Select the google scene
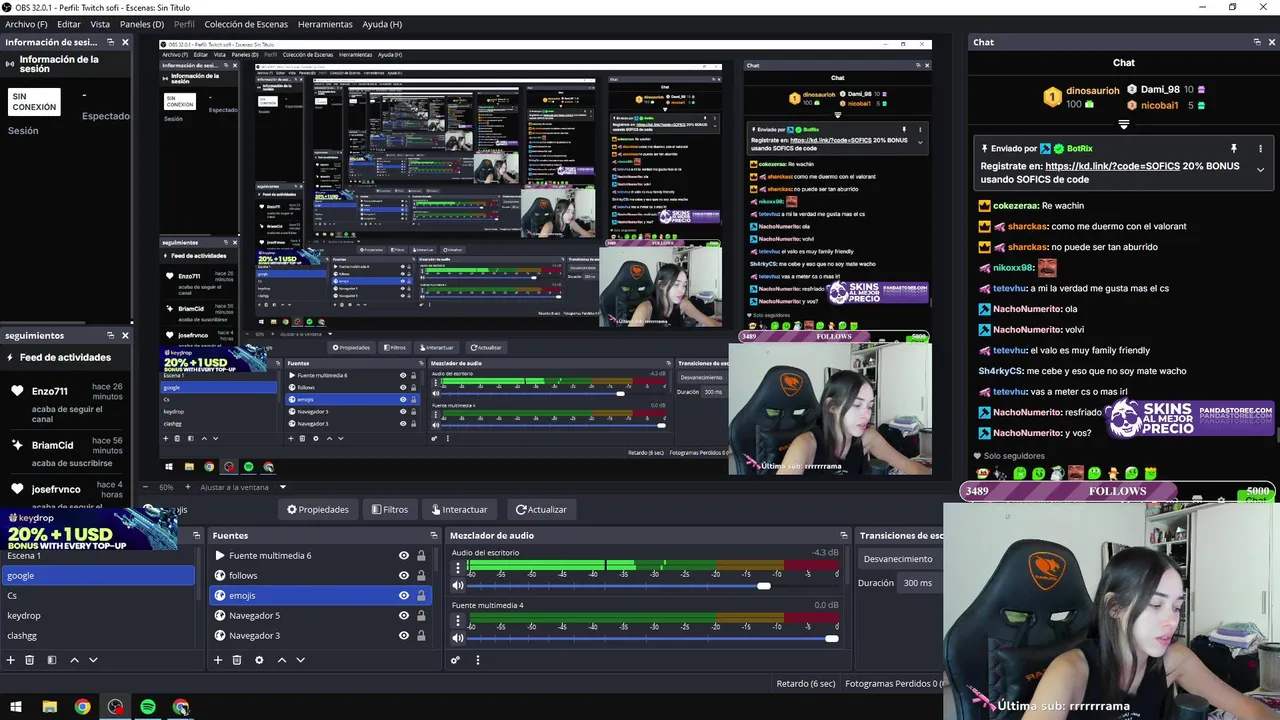The width and height of the screenshot is (1280, 720). (98, 575)
